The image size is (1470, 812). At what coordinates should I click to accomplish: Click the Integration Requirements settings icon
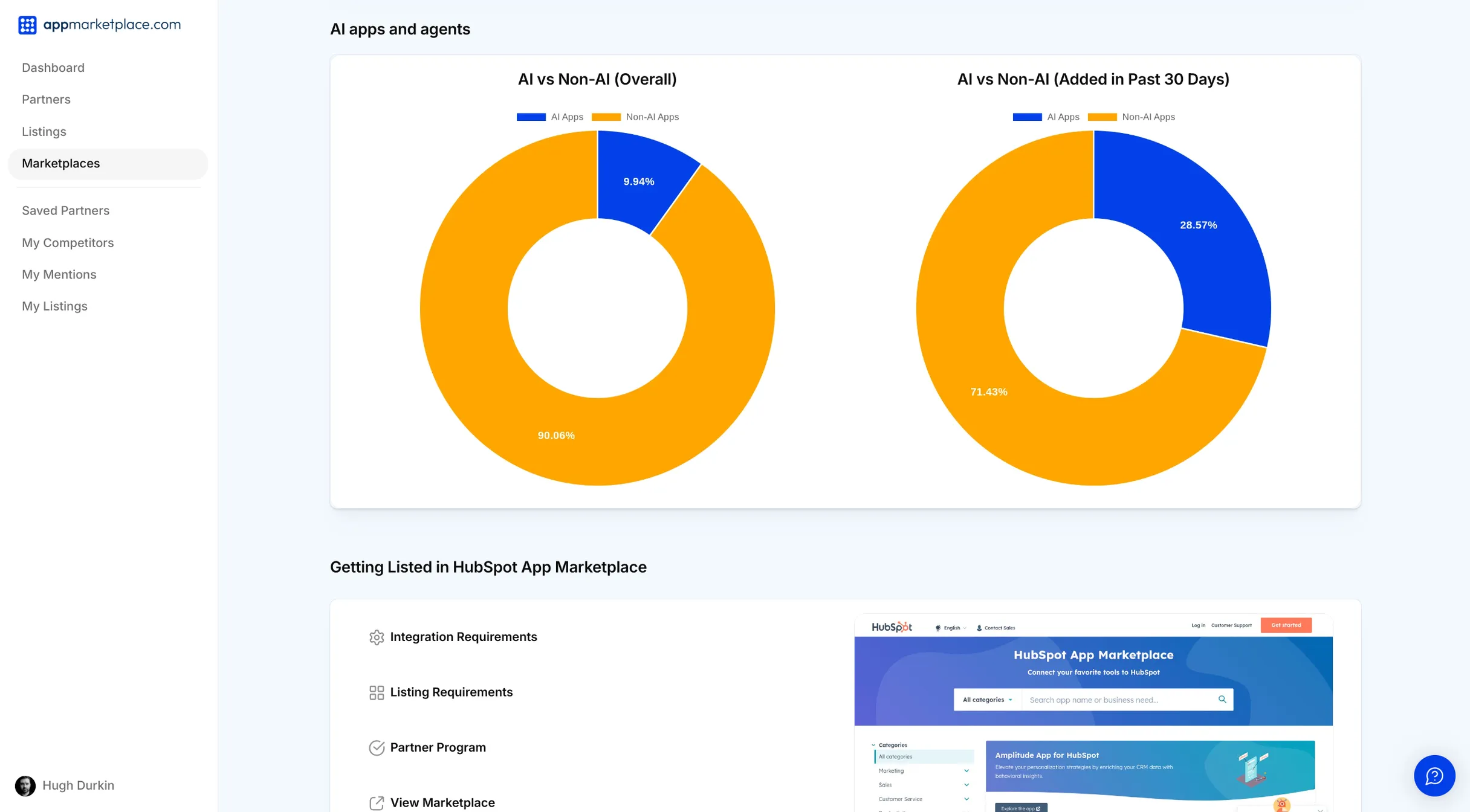[x=376, y=636]
